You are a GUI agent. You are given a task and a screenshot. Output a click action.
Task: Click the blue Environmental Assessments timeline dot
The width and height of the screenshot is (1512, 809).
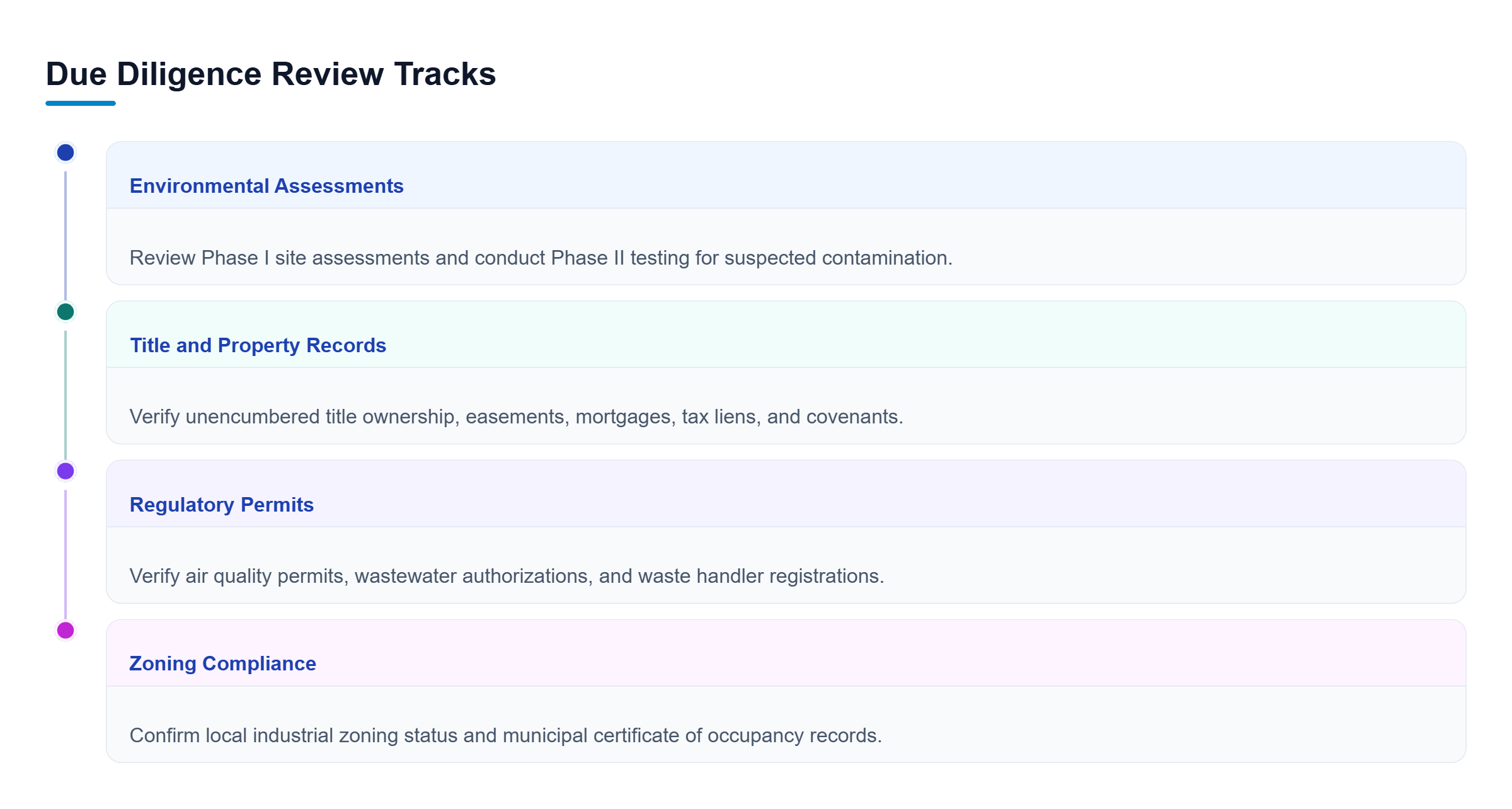[x=66, y=152]
